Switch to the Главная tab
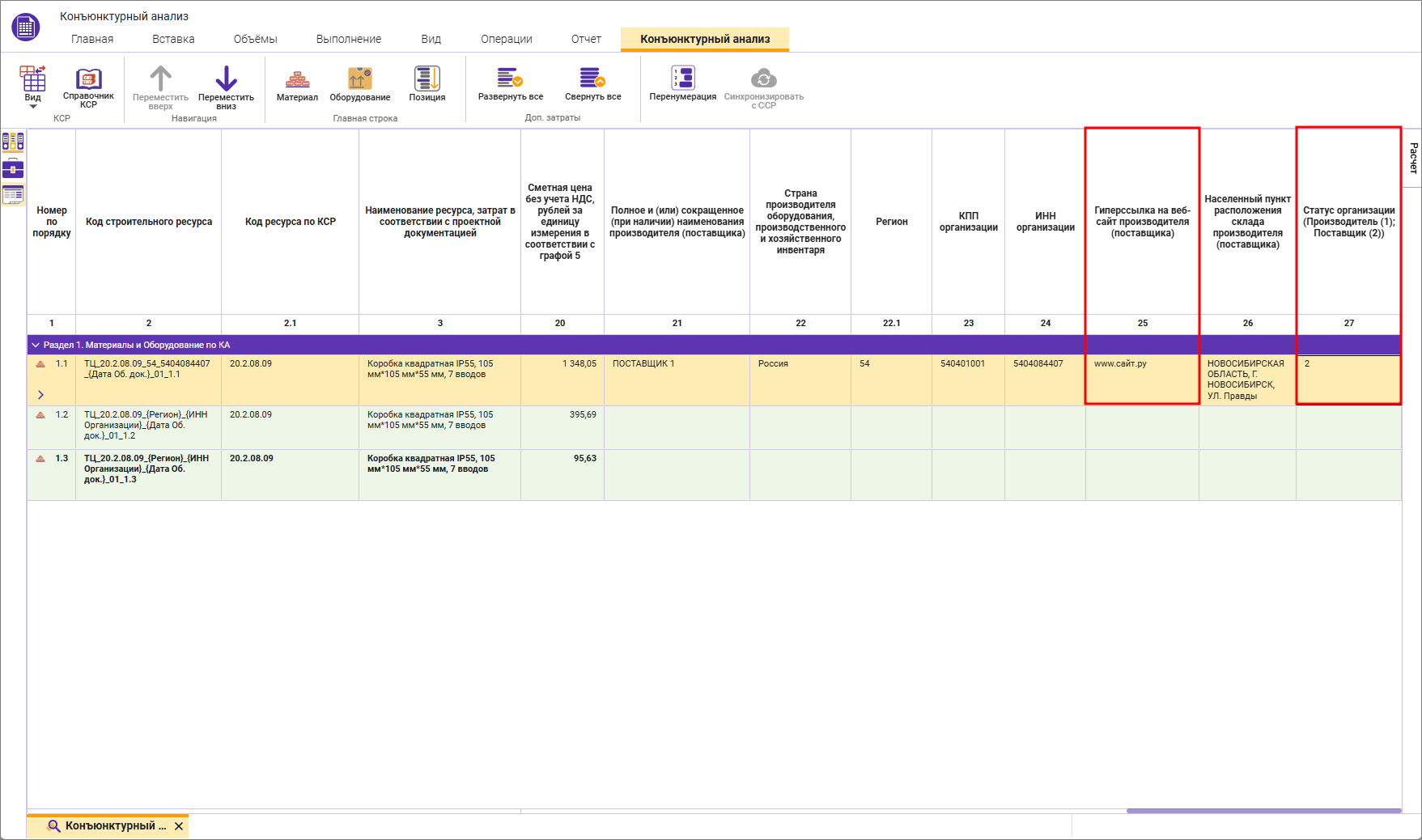The image size is (1422, 840). [92, 39]
